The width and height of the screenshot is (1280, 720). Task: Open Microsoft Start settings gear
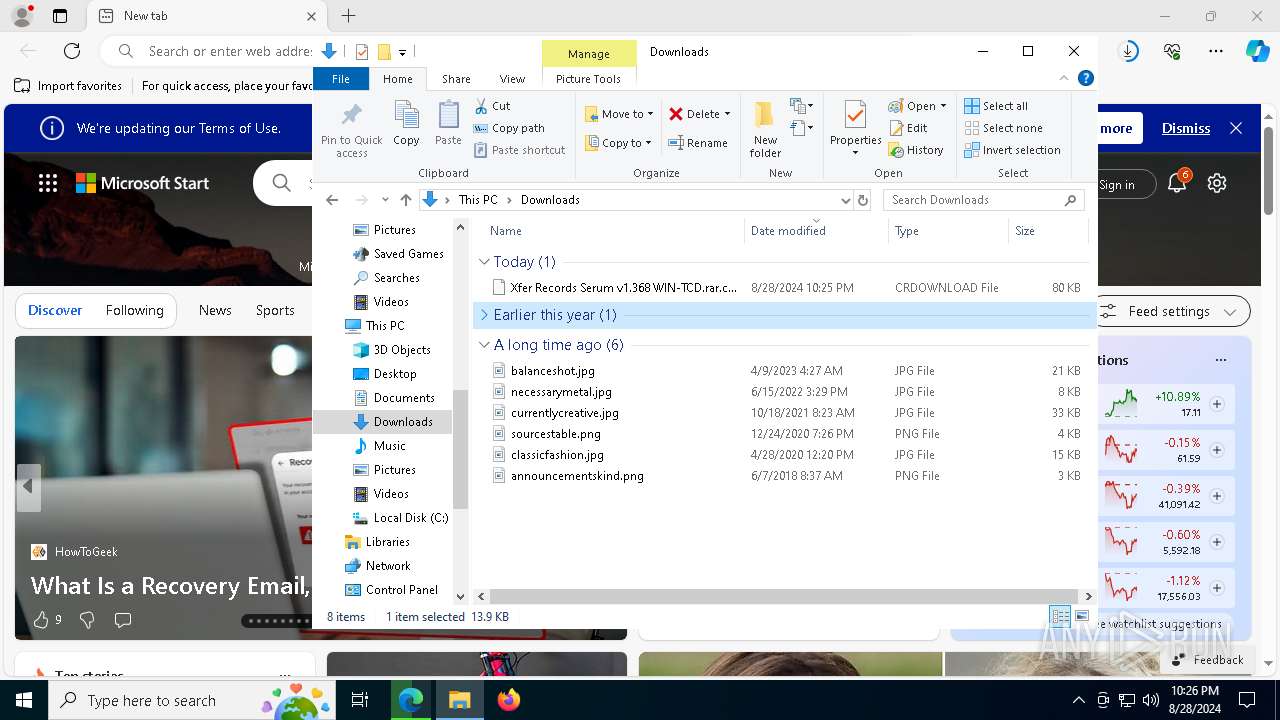click(1217, 183)
